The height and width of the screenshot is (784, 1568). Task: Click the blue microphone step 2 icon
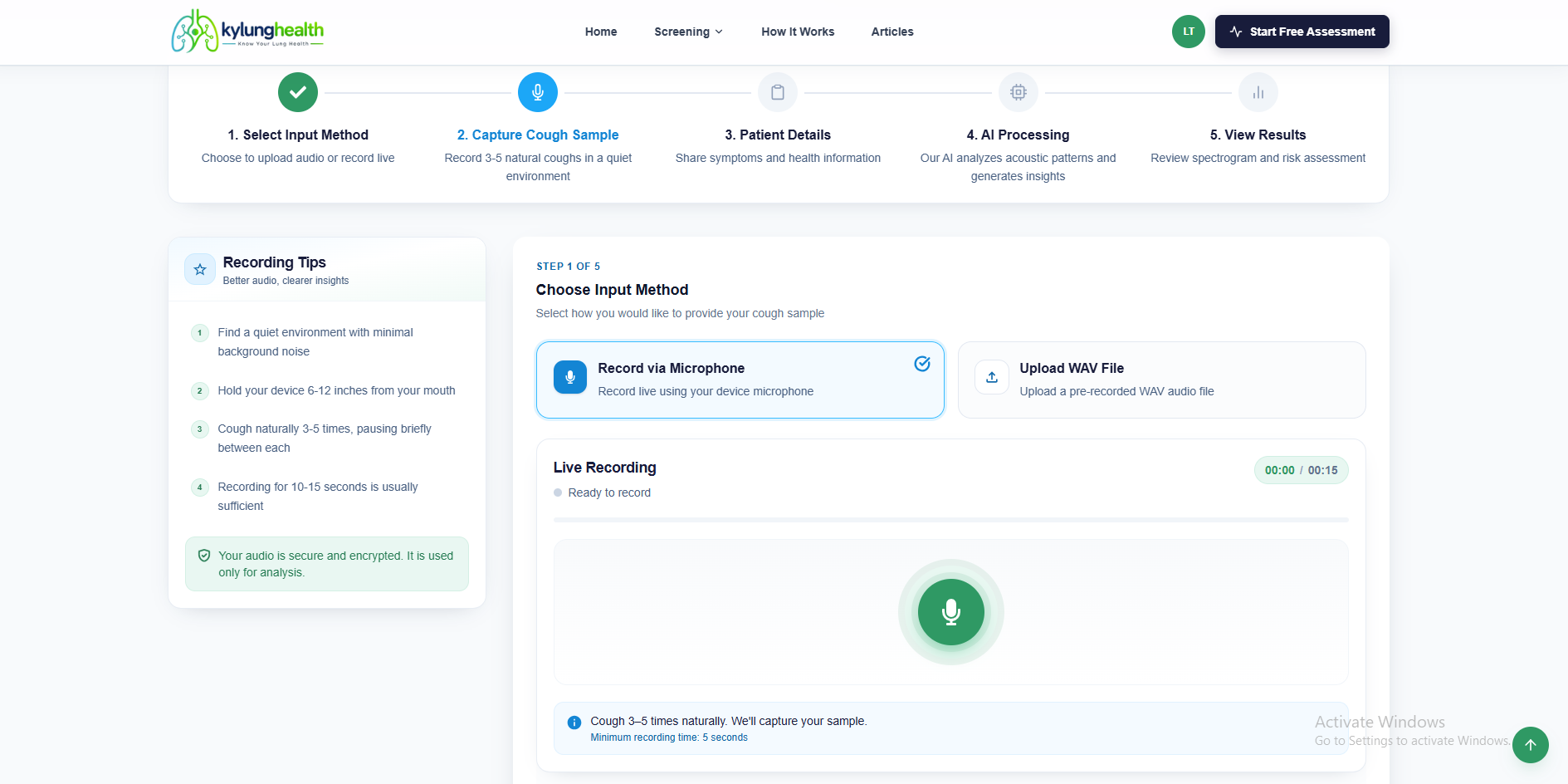coord(538,92)
